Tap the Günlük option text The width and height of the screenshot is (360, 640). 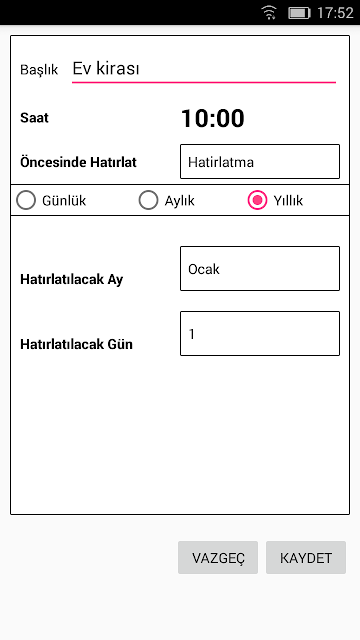point(64,200)
